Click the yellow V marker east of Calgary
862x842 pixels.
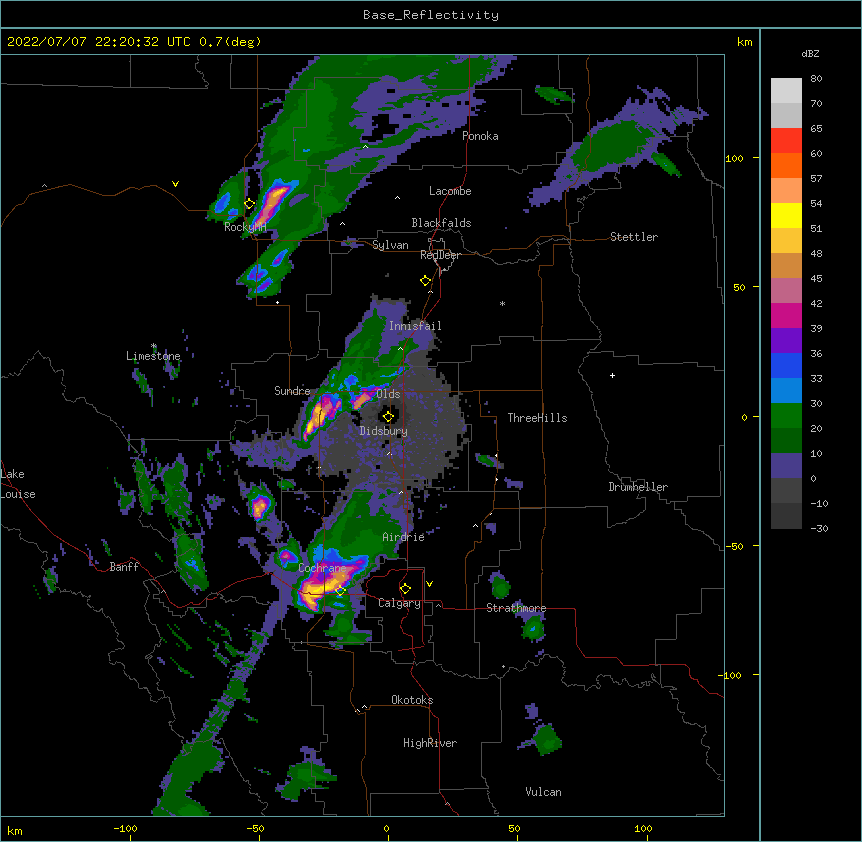point(429,584)
